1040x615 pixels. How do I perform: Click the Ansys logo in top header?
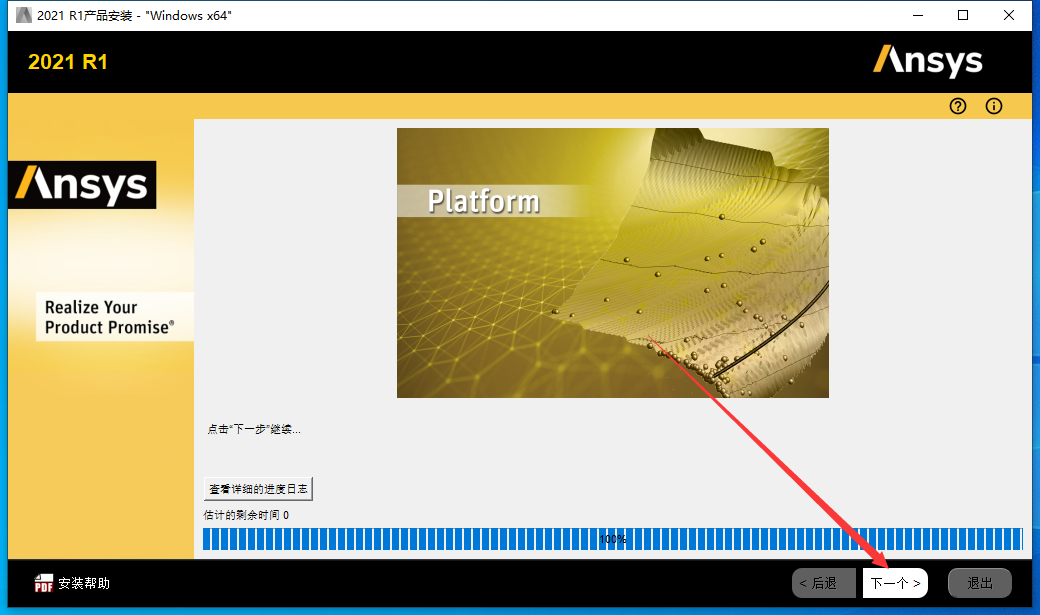point(927,61)
